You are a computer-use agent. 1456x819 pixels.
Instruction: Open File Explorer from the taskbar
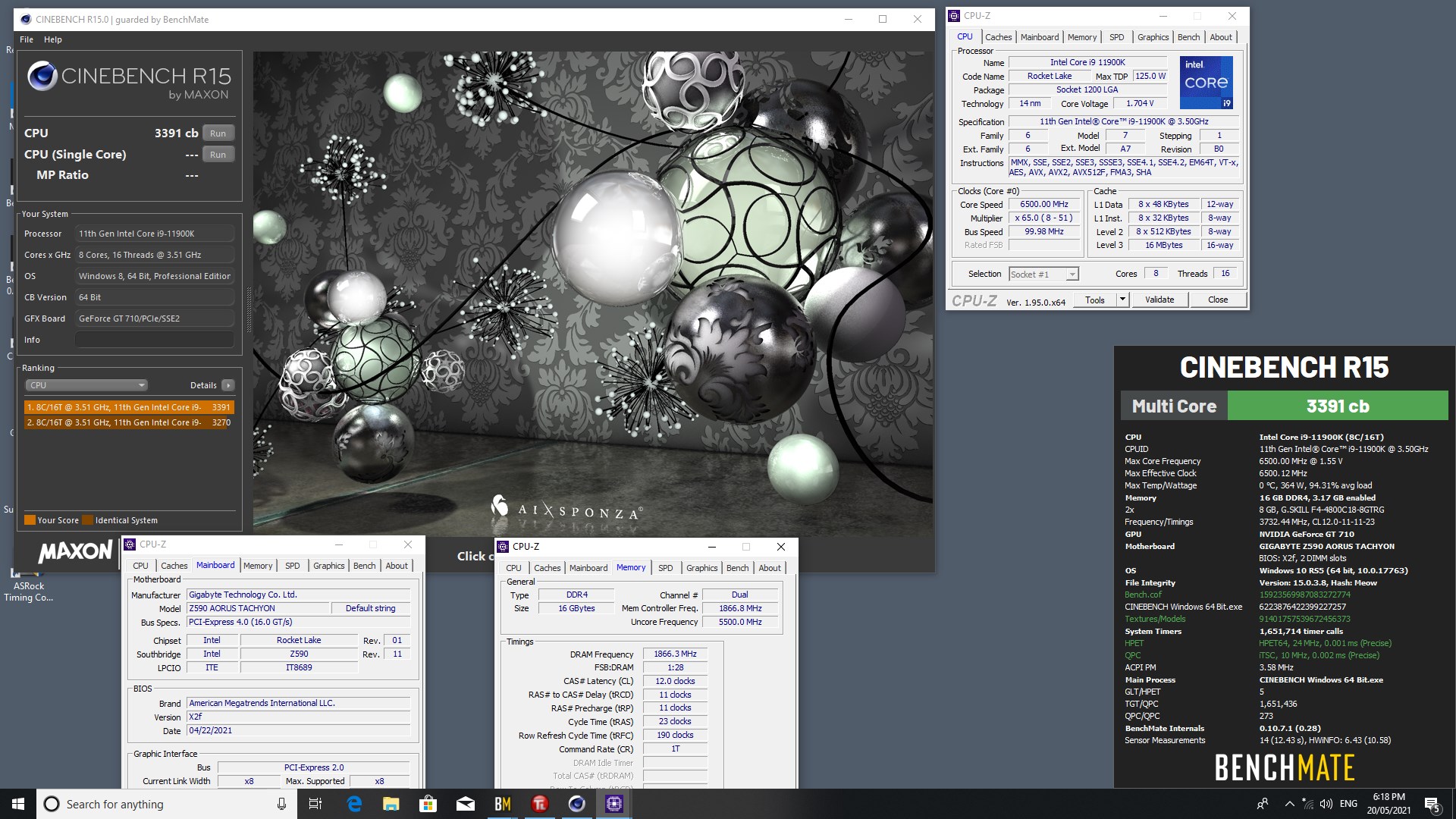pyautogui.click(x=391, y=804)
